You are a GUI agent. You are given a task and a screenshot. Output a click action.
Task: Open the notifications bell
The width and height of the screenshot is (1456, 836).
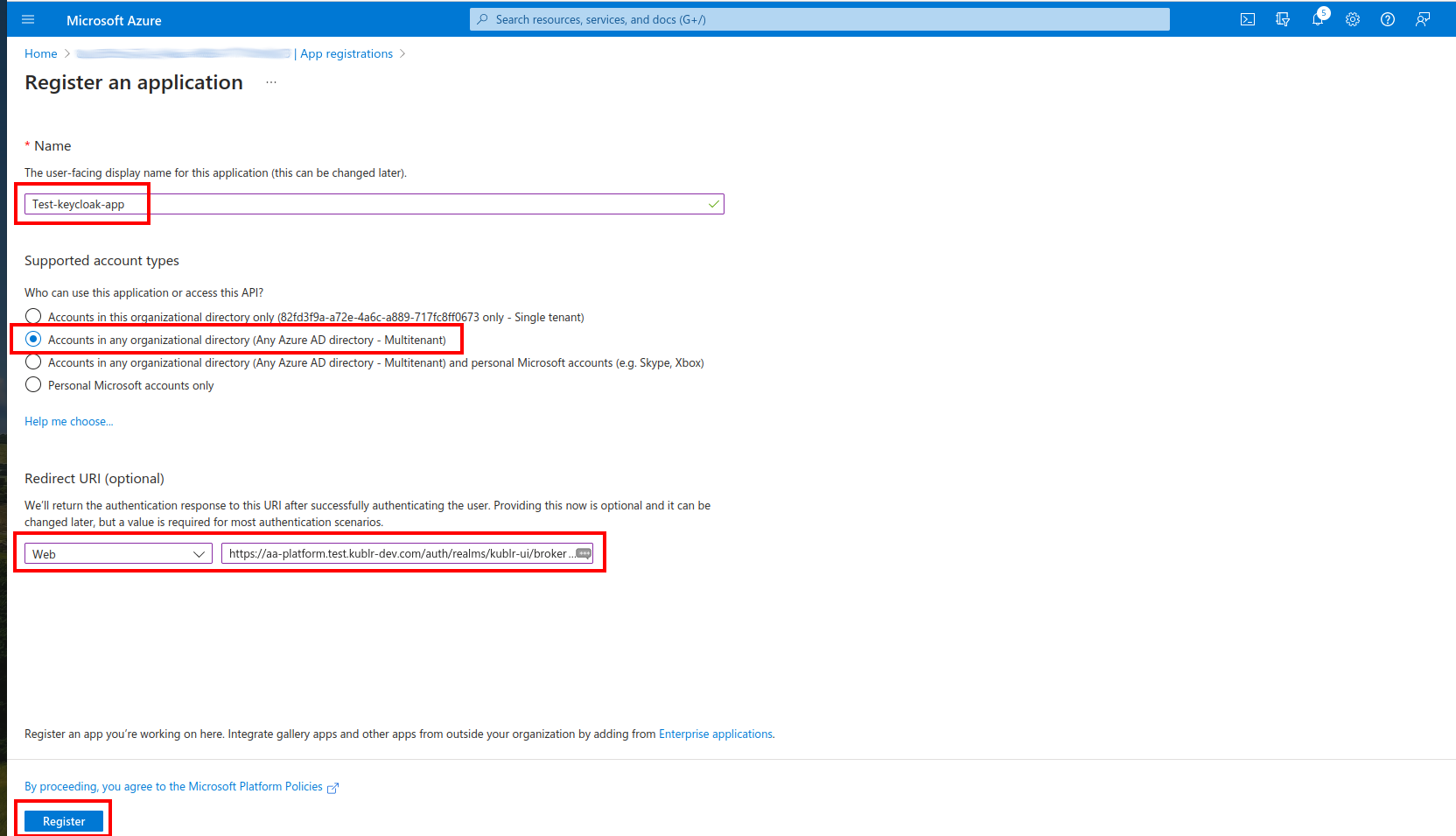point(1318,19)
